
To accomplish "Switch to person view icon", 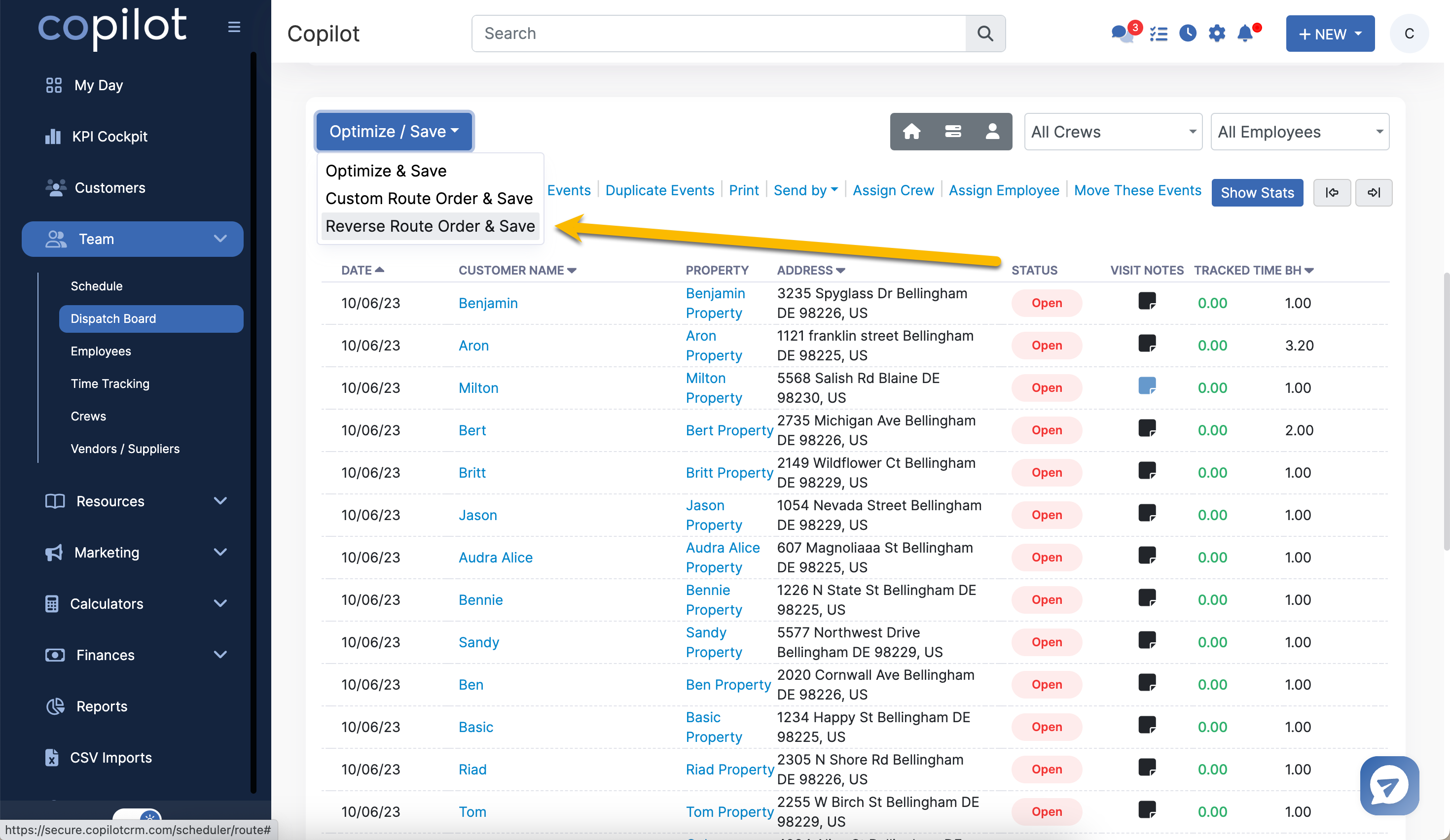I will [x=992, y=132].
